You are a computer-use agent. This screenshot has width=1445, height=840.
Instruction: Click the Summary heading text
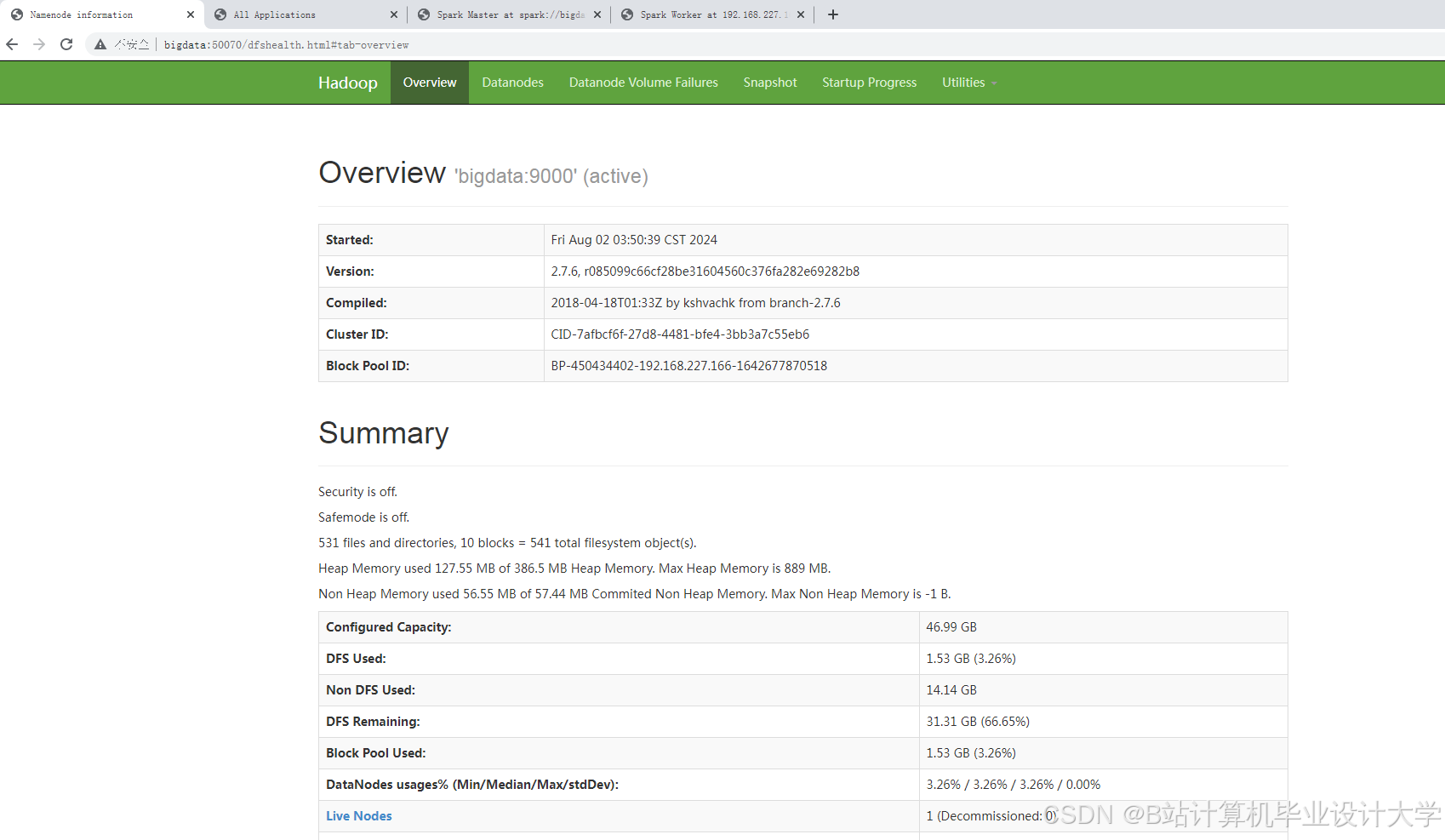coord(384,433)
